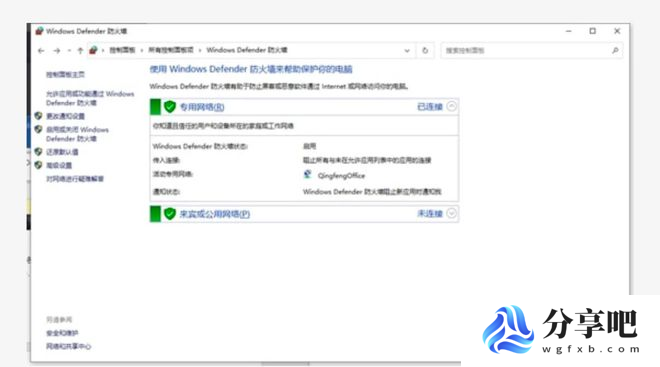The width and height of the screenshot is (660, 367).
Task: Open recent locations dropdown arrow
Action: tap(69, 51)
